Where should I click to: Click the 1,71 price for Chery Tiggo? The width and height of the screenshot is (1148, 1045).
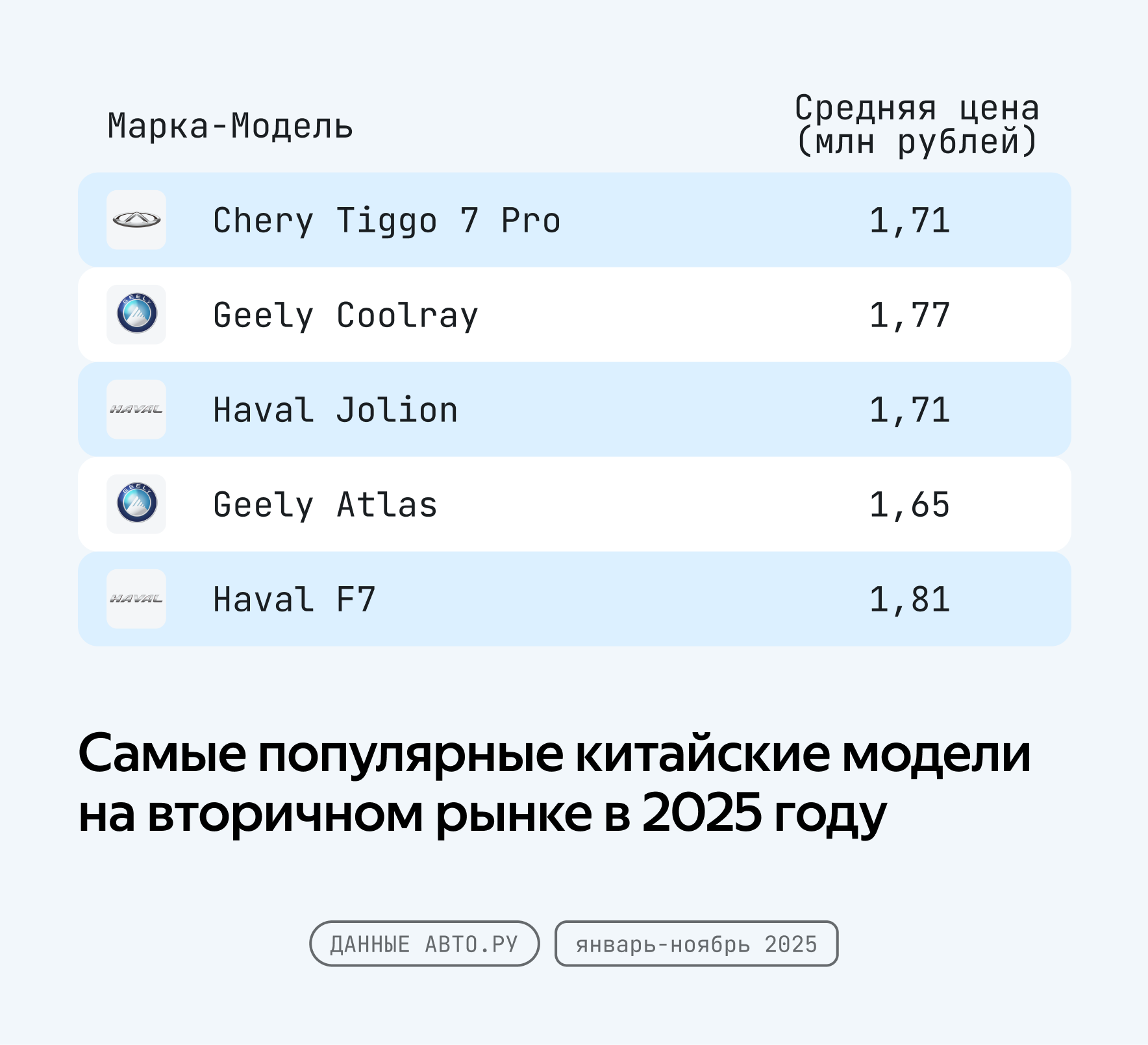click(x=910, y=221)
